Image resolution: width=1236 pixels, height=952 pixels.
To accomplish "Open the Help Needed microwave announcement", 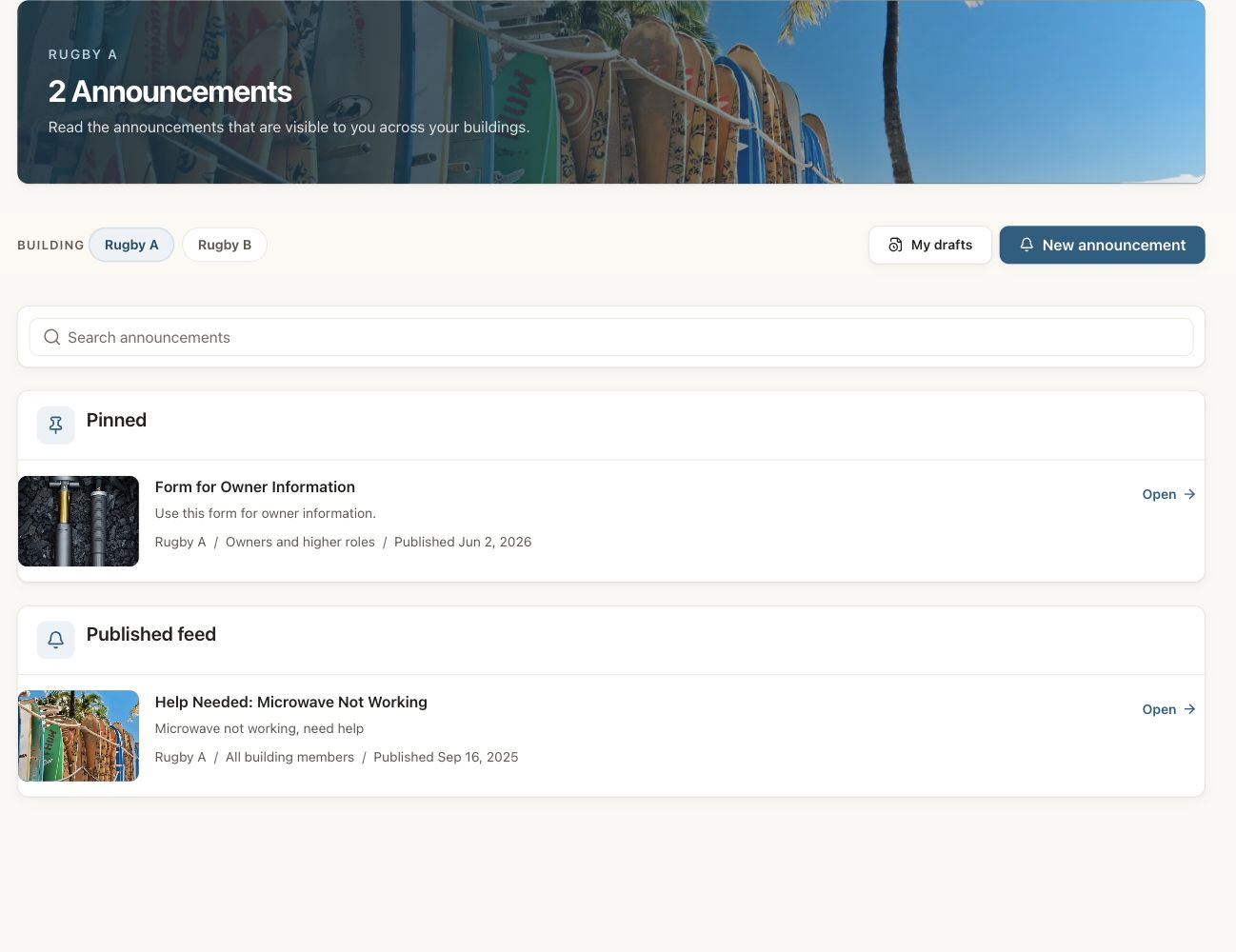I will click(x=1168, y=709).
